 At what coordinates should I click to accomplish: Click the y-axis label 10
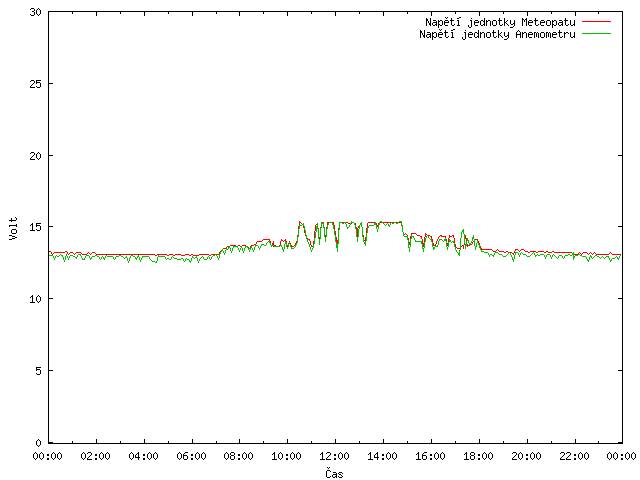click(x=36, y=299)
